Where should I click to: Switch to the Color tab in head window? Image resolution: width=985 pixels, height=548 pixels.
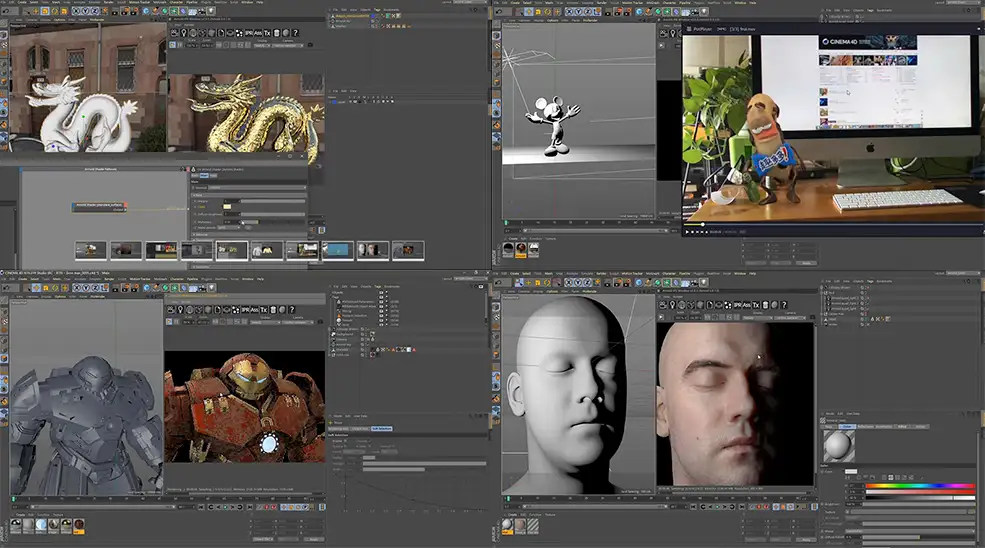point(847,427)
